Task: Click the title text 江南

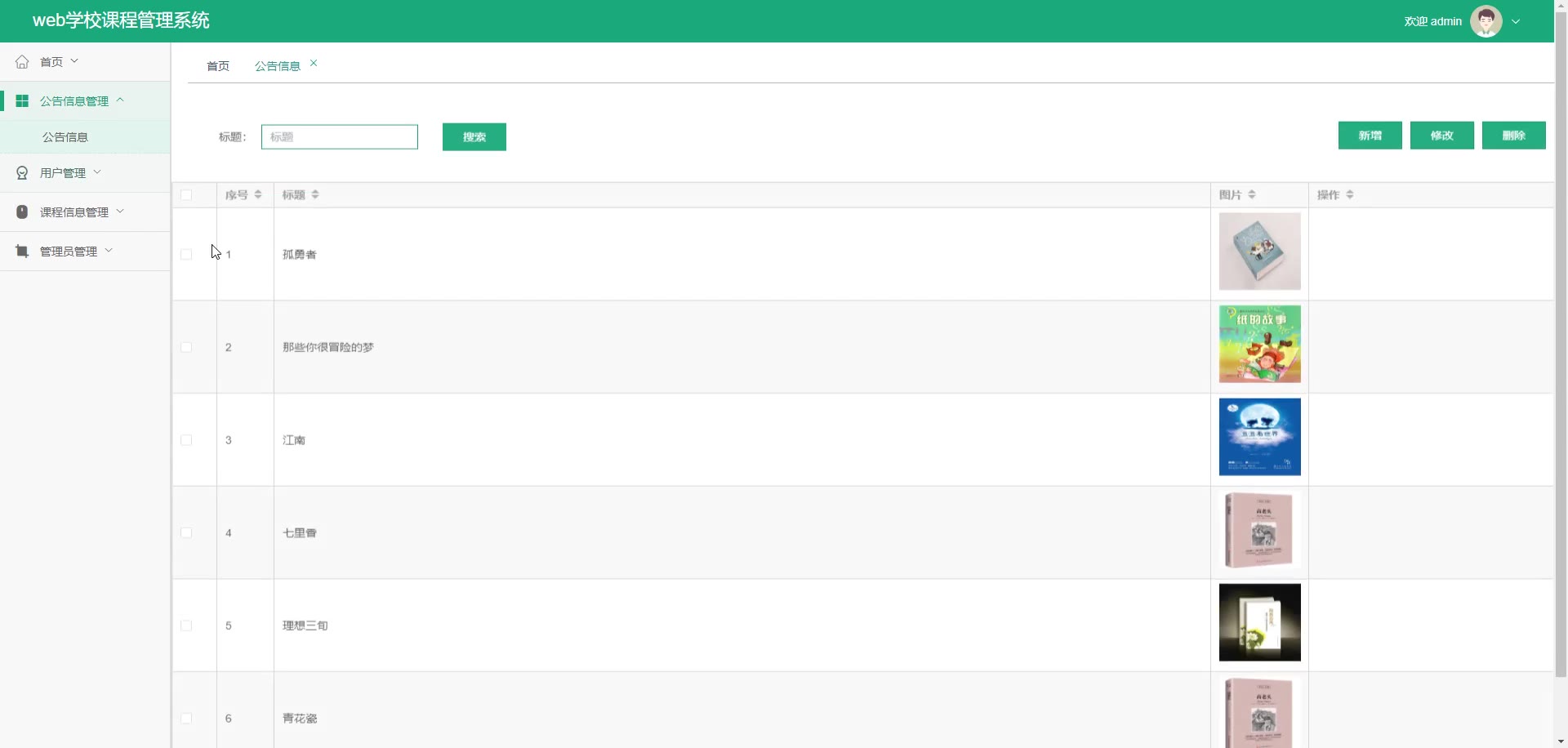Action: pos(294,440)
